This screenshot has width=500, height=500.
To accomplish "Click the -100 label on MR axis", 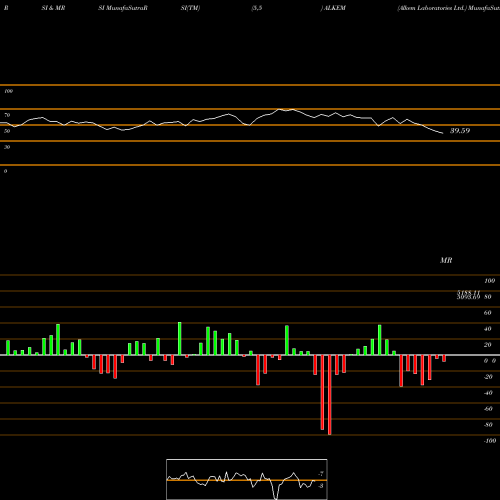I will click(x=490, y=441).
